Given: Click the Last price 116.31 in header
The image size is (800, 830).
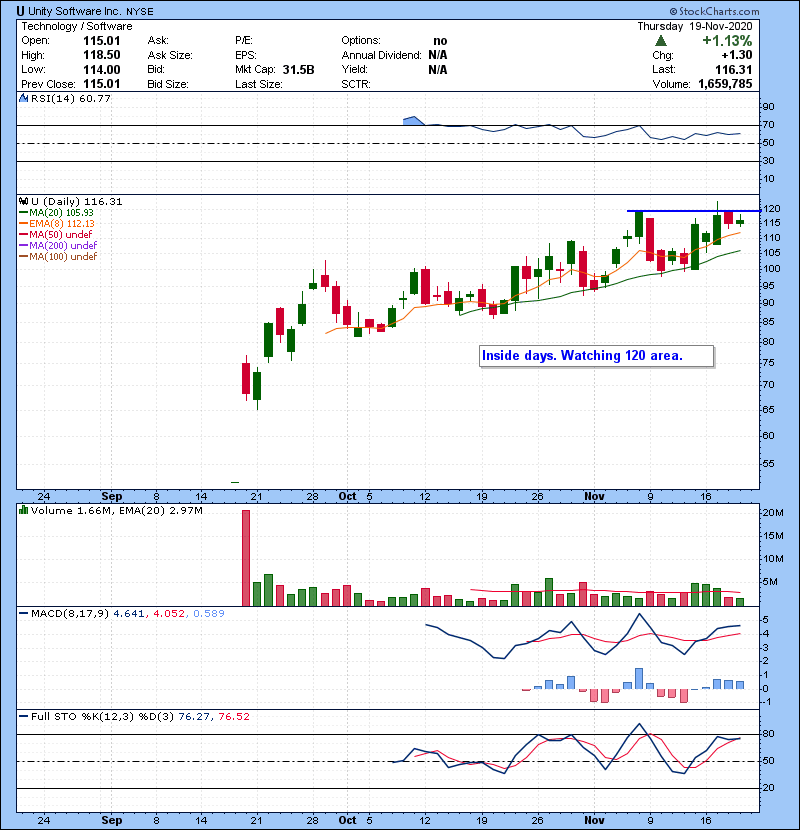Looking at the screenshot, I should coord(733,69).
